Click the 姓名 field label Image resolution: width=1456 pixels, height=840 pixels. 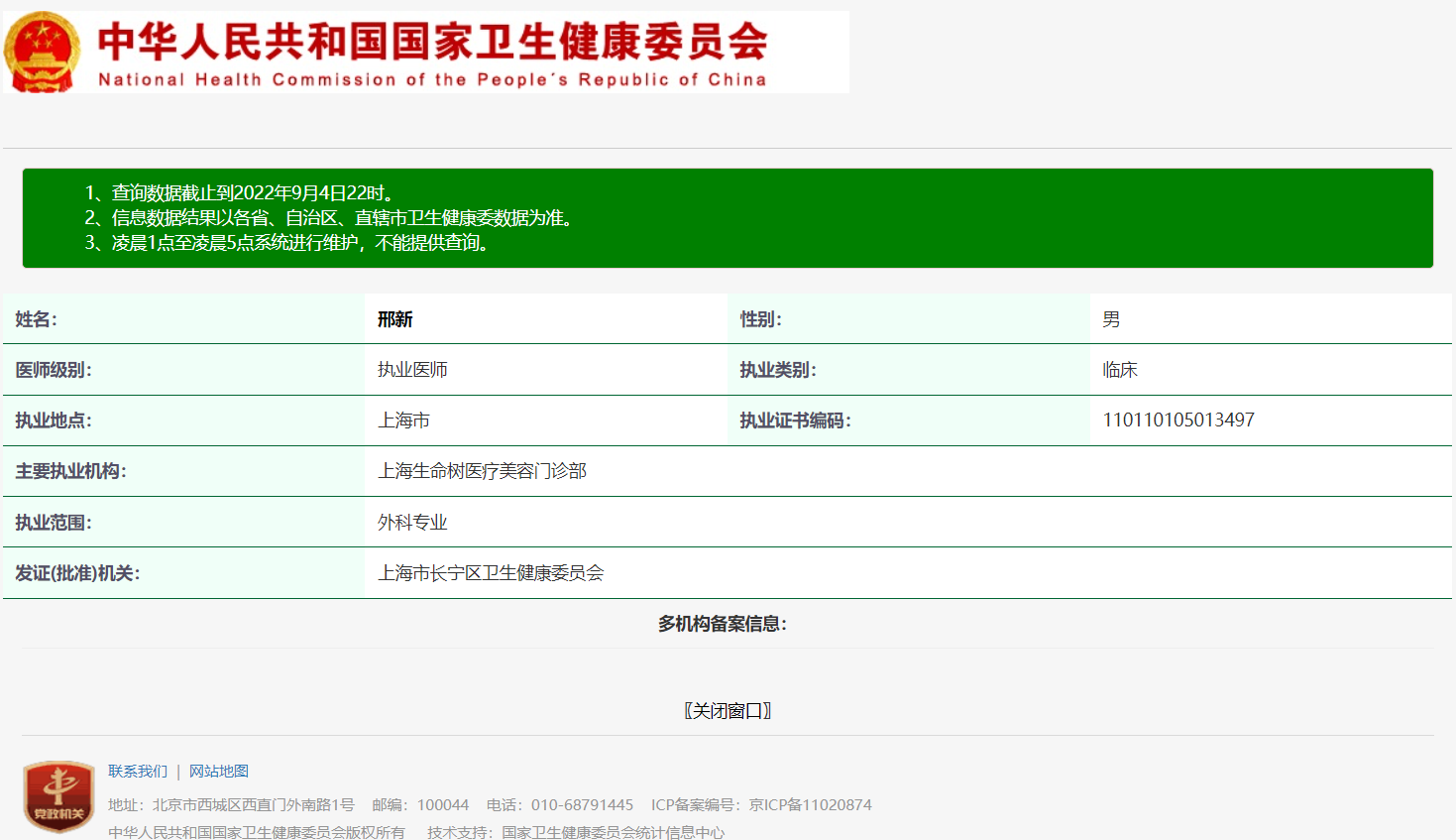[x=37, y=319]
